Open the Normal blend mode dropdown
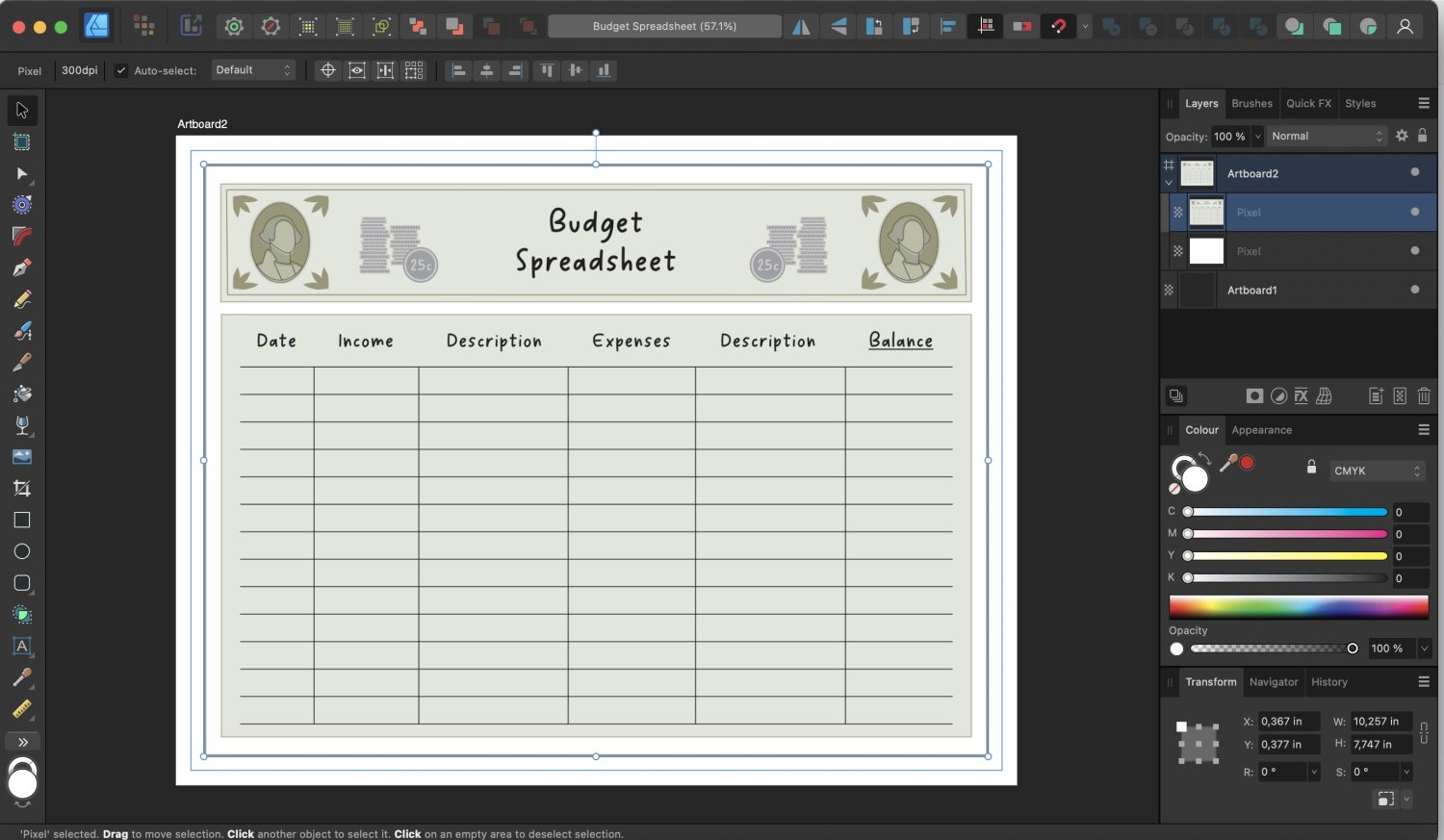Image resolution: width=1444 pixels, height=840 pixels. click(x=1327, y=137)
